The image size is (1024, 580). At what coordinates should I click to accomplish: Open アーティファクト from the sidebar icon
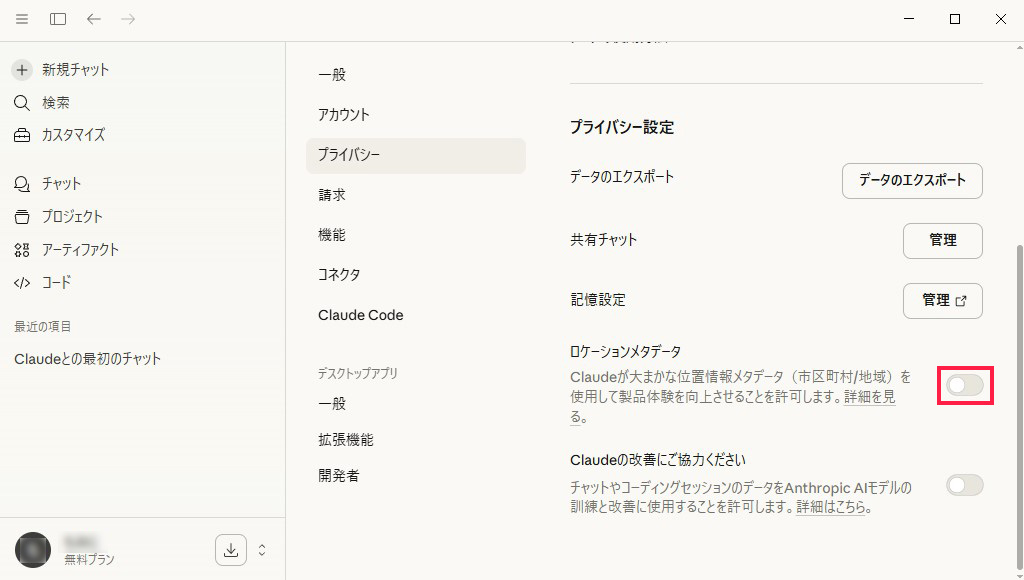point(21,249)
